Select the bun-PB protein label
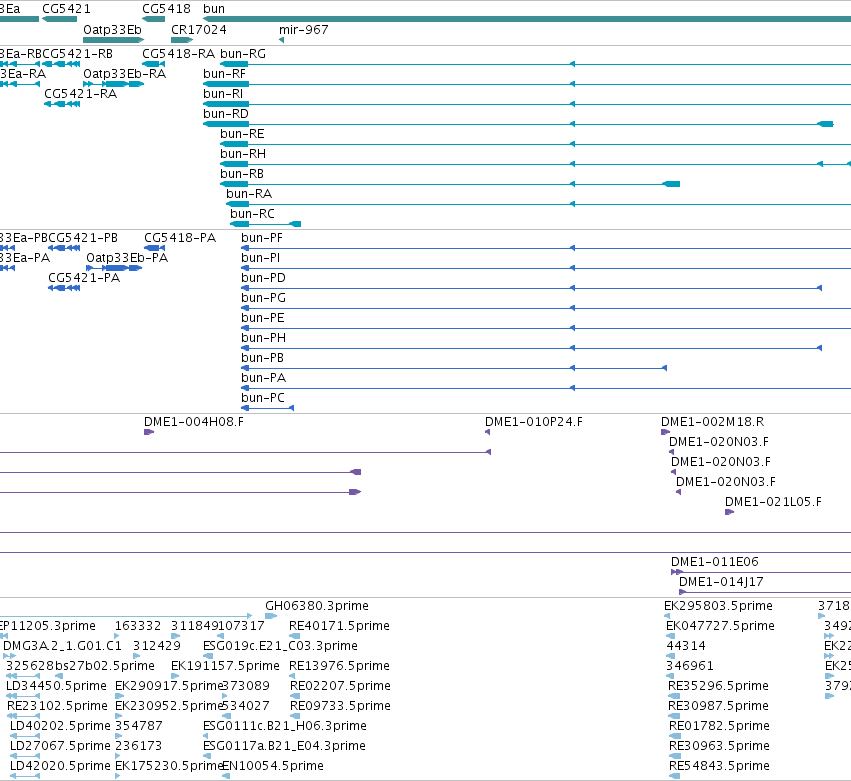 point(263,358)
